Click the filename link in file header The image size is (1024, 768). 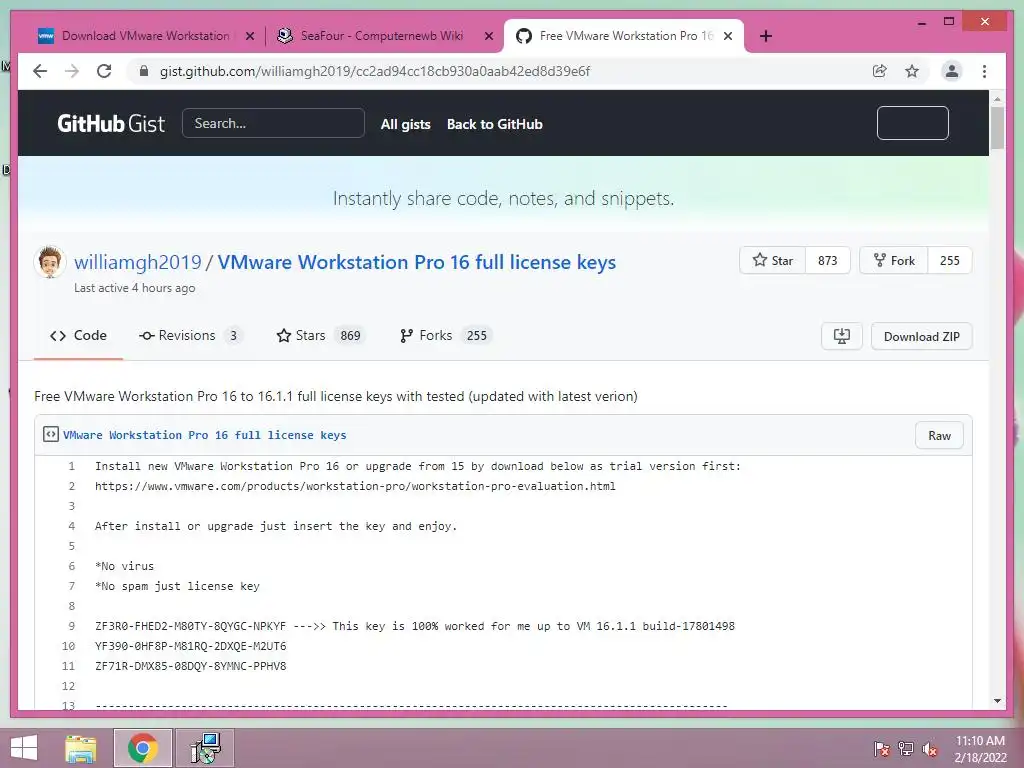(204, 435)
